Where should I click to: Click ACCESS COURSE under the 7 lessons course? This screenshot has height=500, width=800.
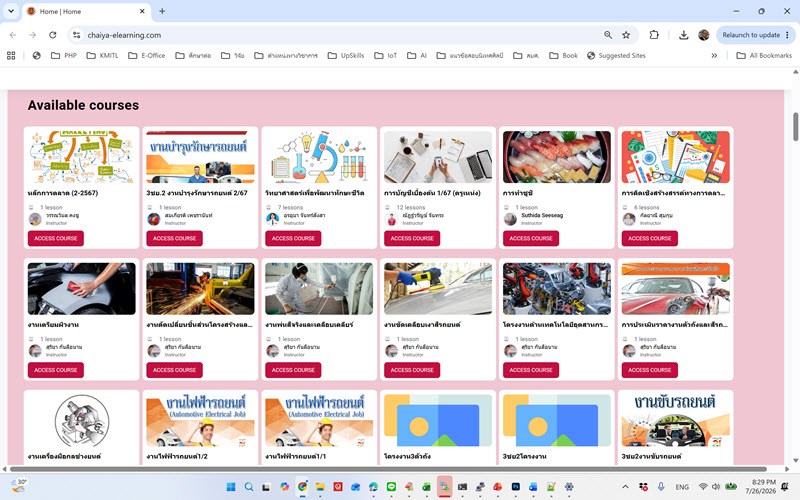(x=293, y=238)
